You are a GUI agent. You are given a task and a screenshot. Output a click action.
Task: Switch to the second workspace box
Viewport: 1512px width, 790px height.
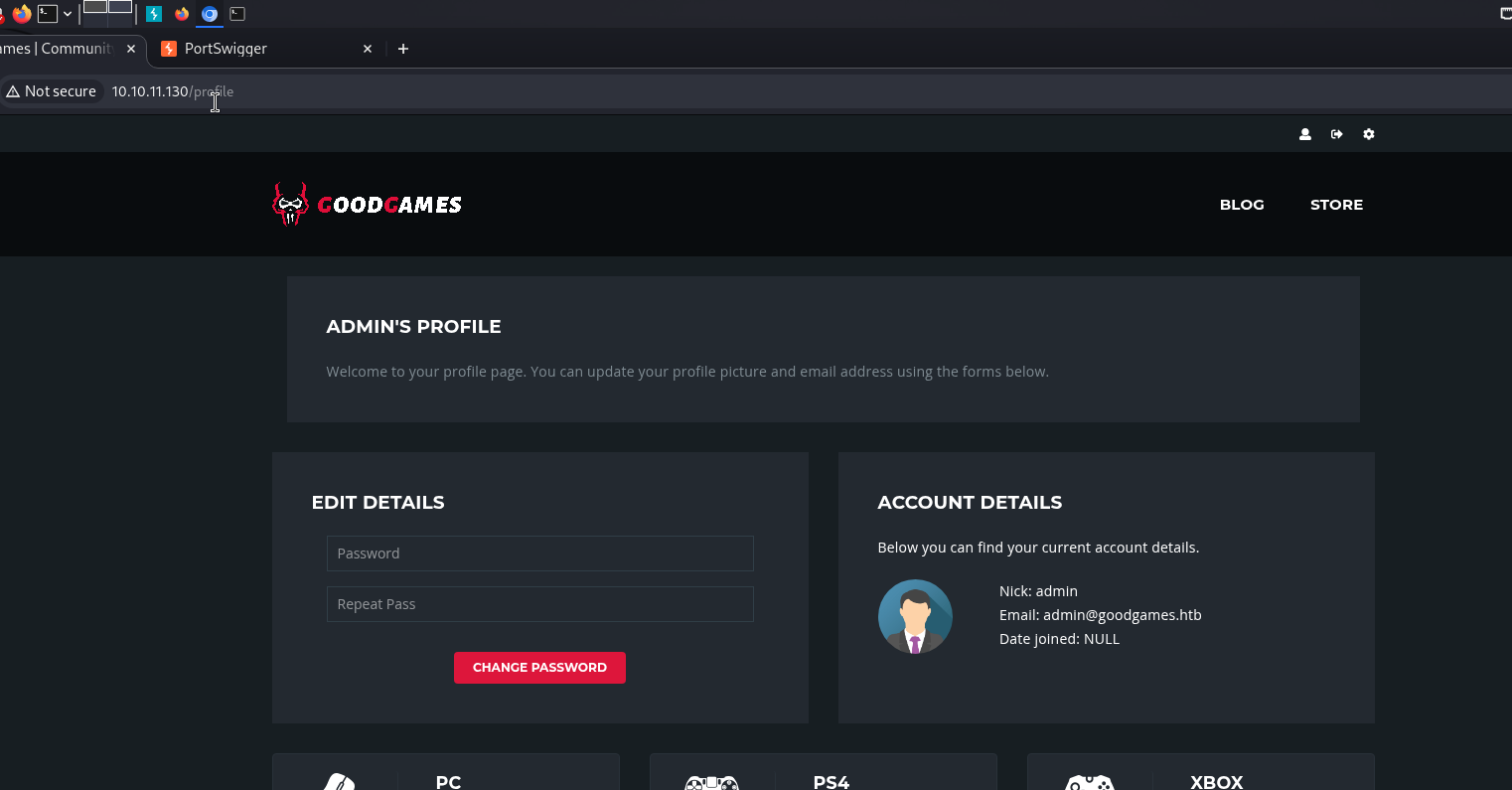coord(120,7)
